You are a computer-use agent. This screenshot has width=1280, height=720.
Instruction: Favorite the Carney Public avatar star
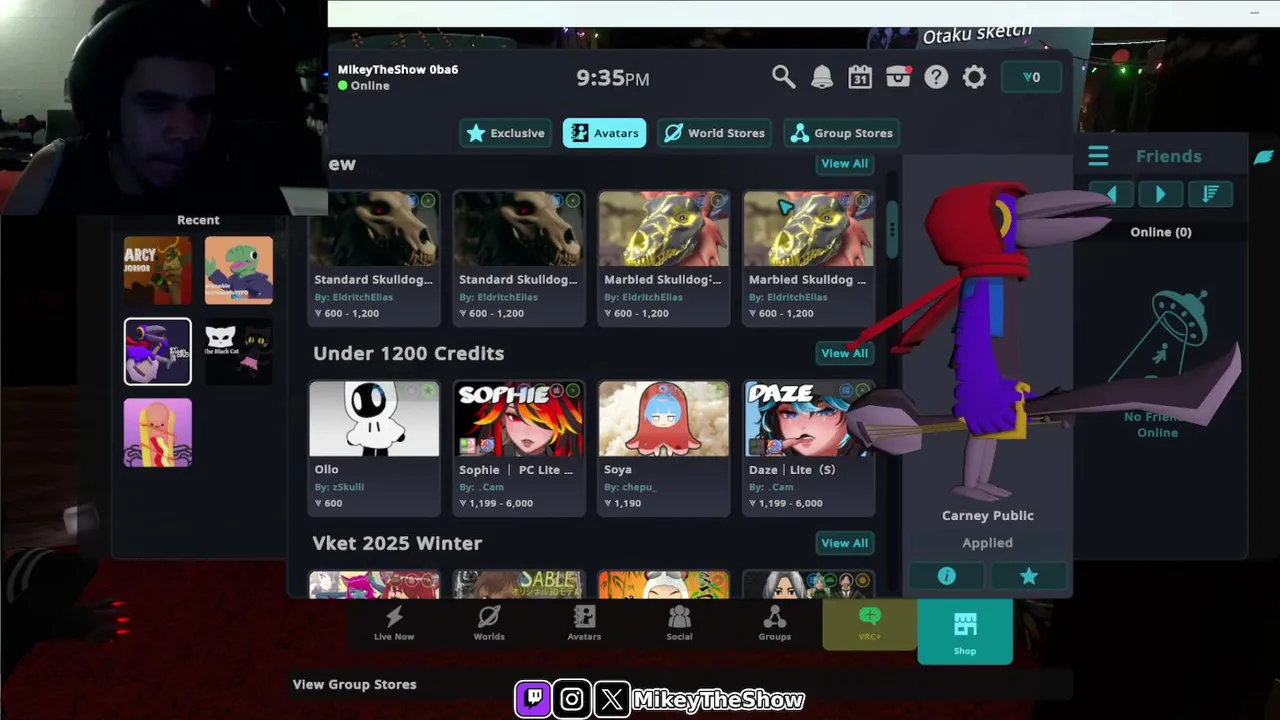coord(1029,576)
